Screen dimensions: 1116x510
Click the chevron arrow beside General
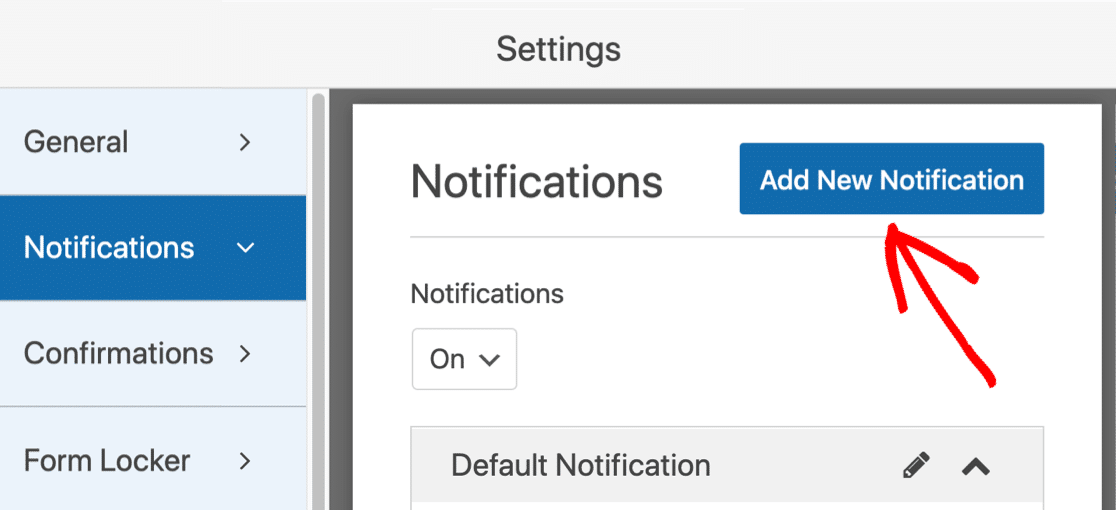246,142
